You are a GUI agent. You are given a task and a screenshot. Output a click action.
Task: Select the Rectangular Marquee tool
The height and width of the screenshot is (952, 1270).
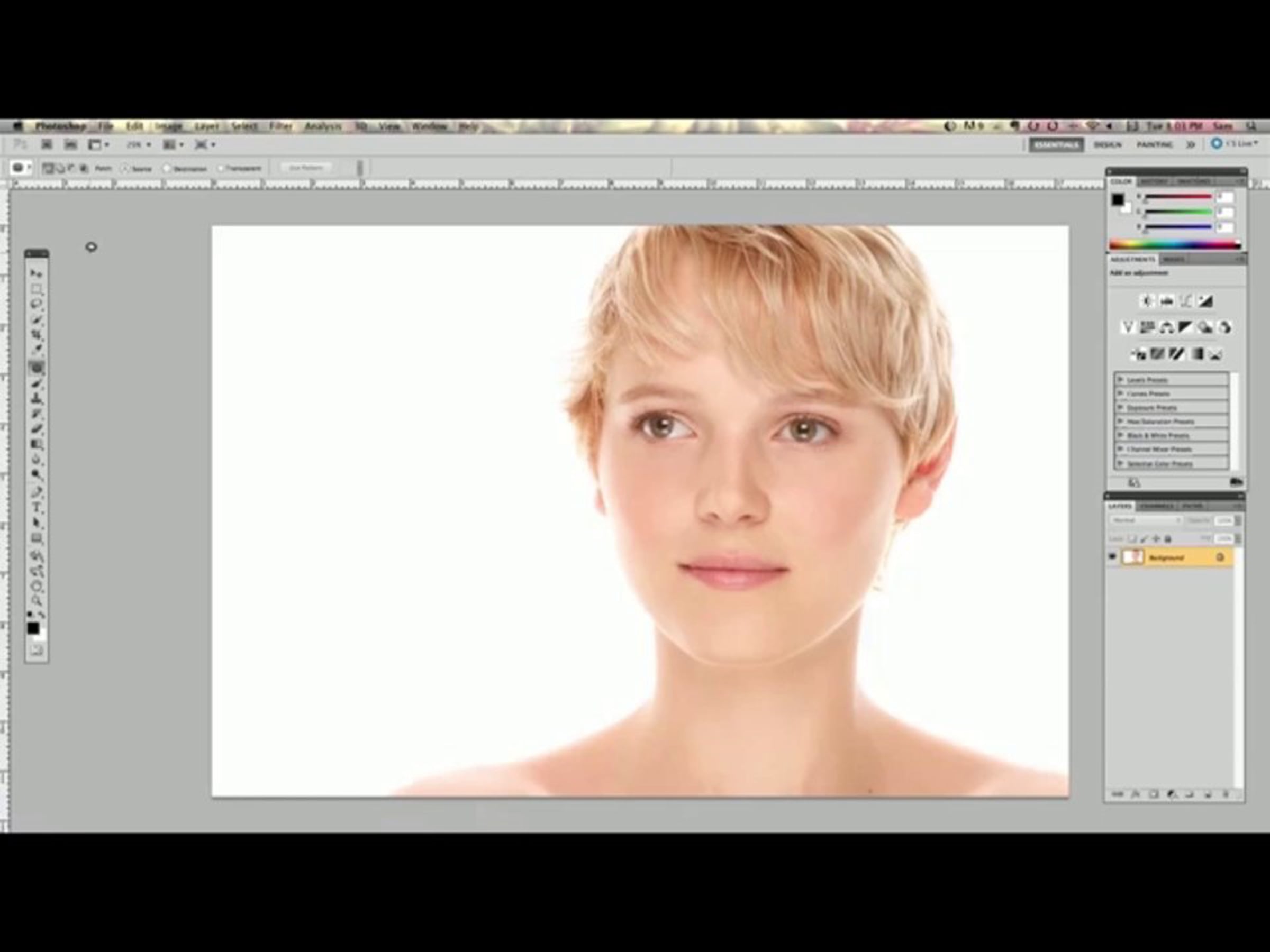point(36,289)
